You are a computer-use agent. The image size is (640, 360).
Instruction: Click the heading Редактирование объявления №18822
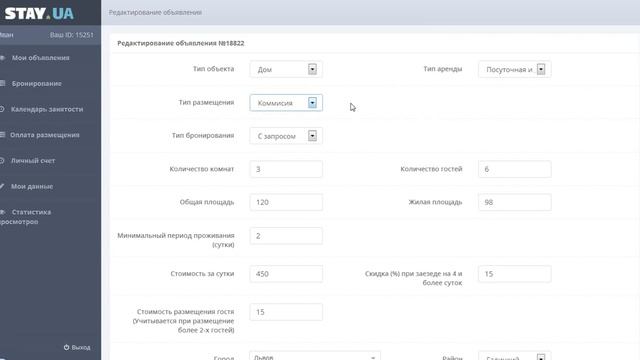pos(181,43)
